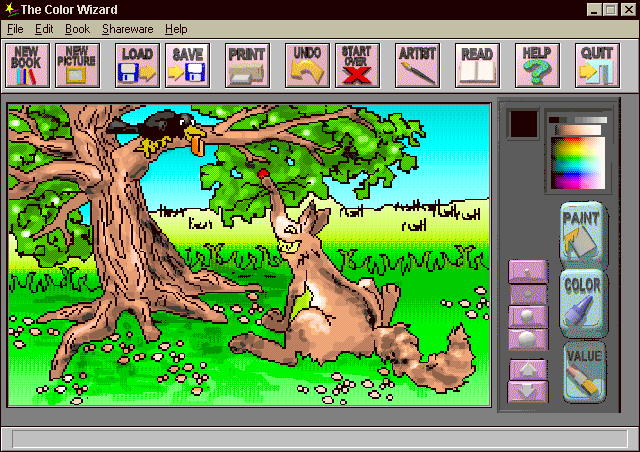Open the Artist tool icon
Viewport: 640px width, 452px height.
point(418,66)
